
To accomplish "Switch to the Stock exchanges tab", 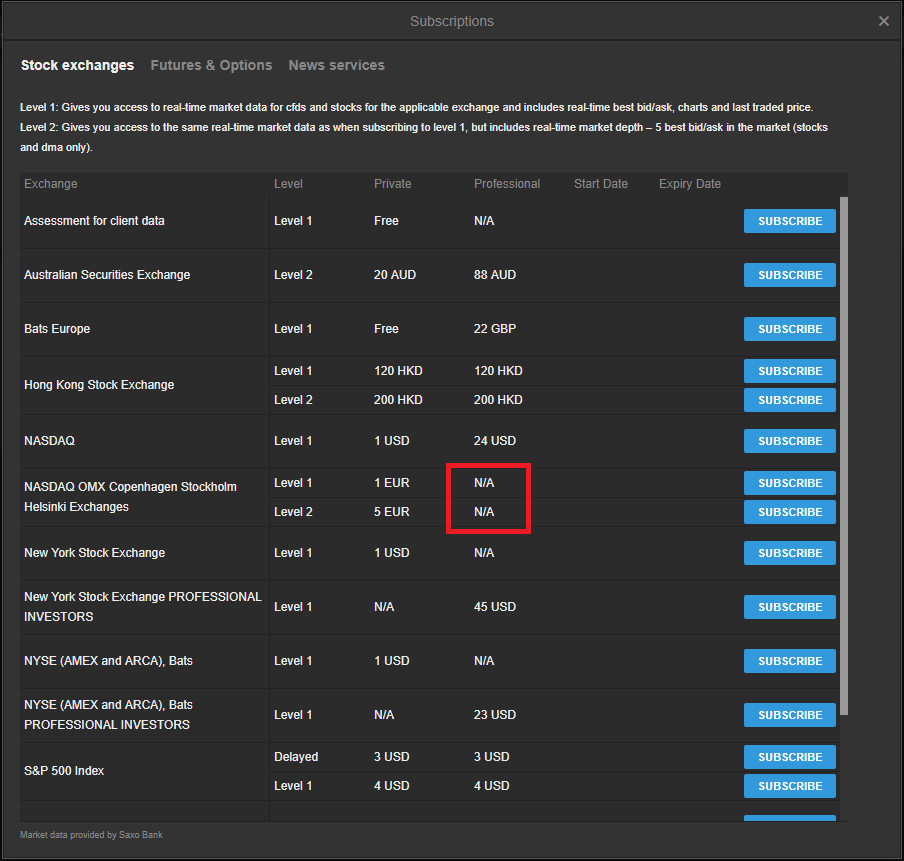I will click(77, 65).
